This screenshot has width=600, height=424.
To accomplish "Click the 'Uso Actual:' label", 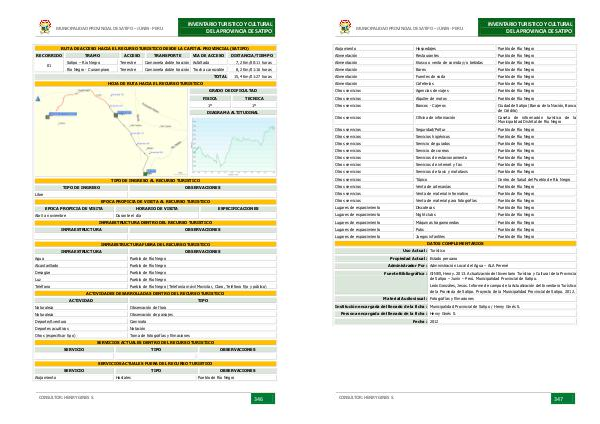I will pyautogui.click(x=414, y=251).
